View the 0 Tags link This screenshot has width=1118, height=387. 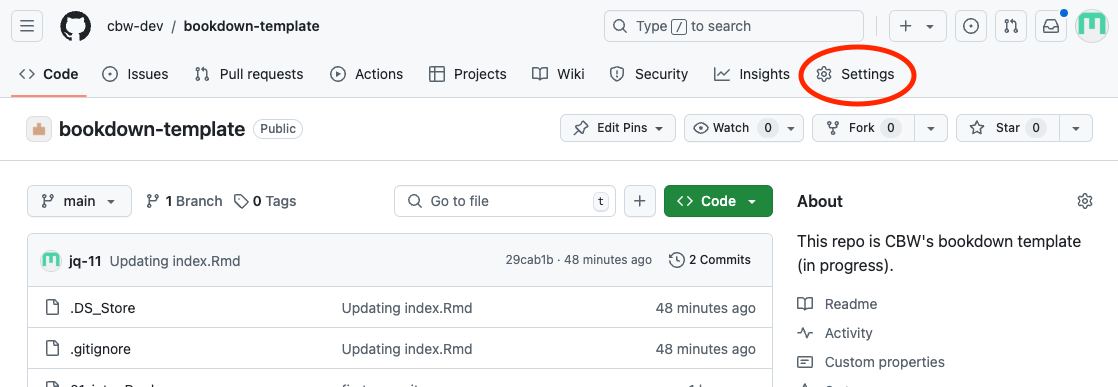[x=265, y=201]
